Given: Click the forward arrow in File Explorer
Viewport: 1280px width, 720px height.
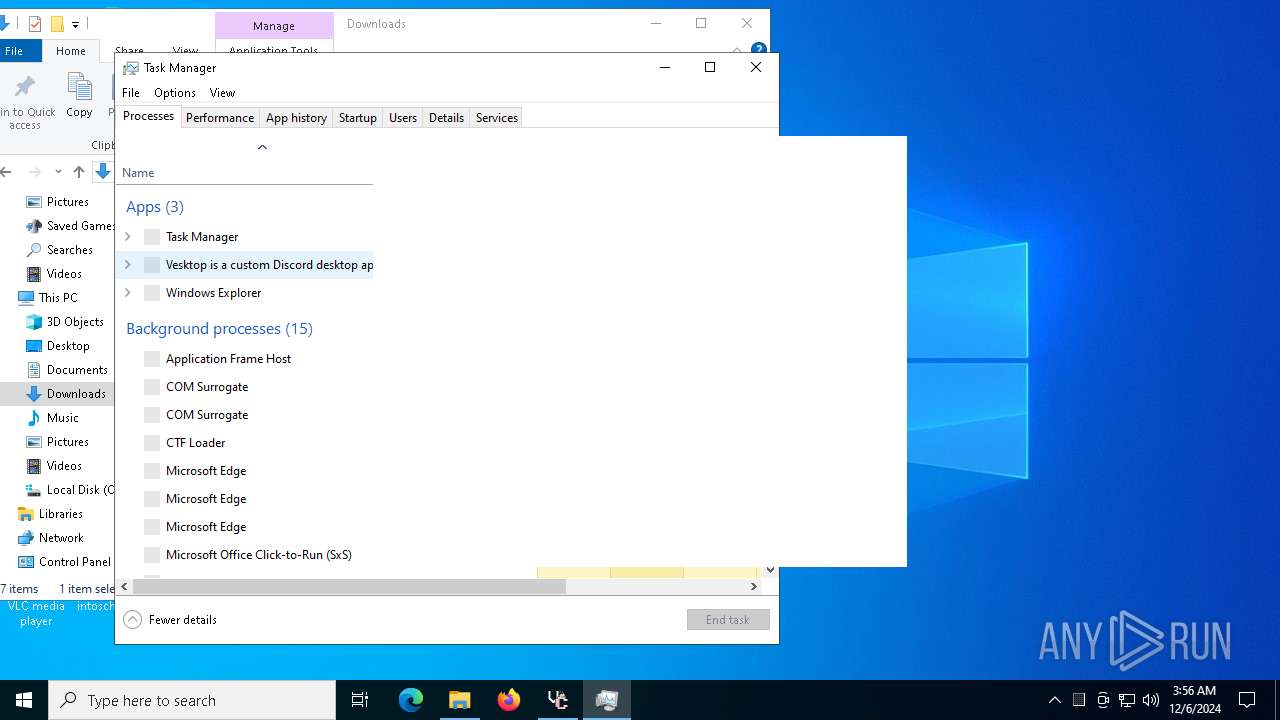Looking at the screenshot, I should (35, 172).
